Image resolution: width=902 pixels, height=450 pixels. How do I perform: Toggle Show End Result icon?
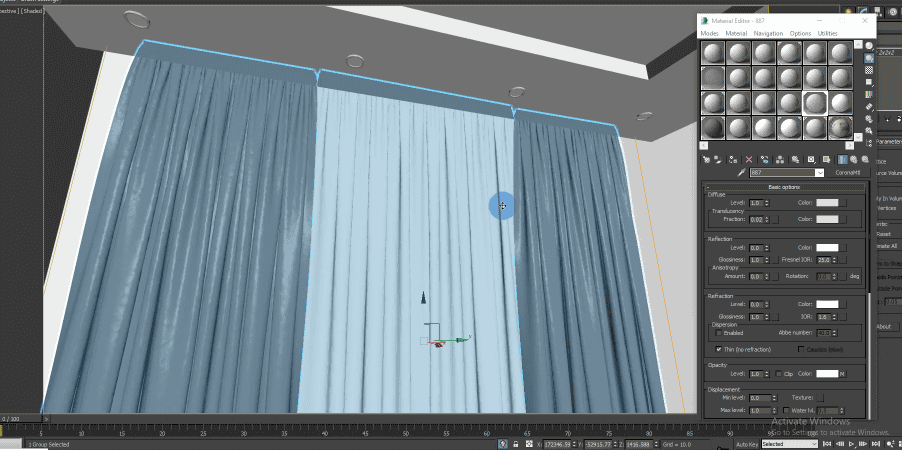pos(842,159)
